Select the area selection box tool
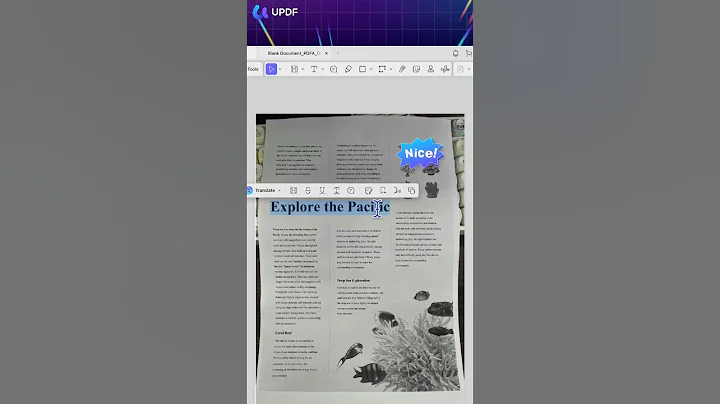The width and height of the screenshot is (720, 404). click(x=382, y=69)
